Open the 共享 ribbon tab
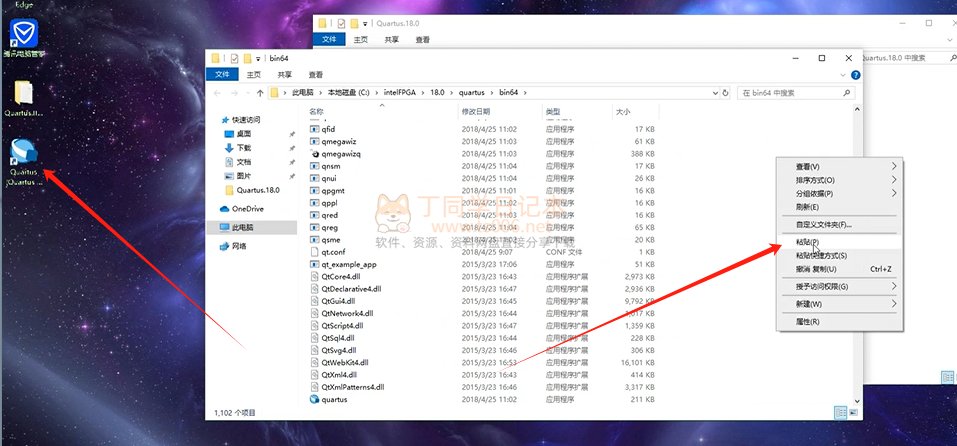Image resolution: width=957 pixels, height=446 pixels. coord(285,74)
